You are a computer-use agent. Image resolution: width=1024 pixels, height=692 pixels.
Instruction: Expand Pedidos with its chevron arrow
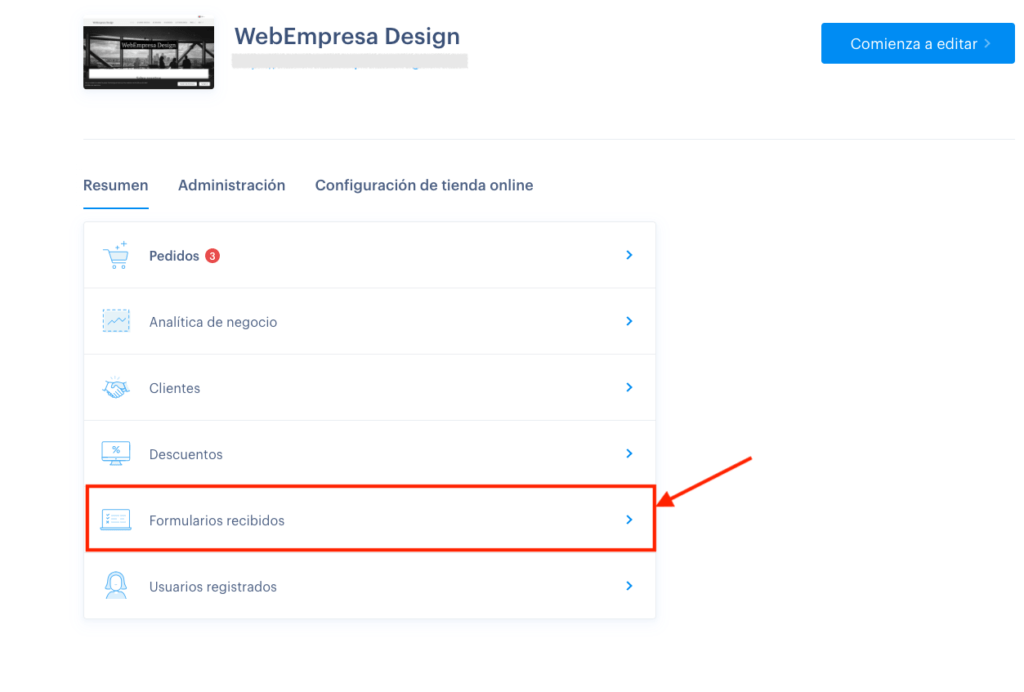629,255
